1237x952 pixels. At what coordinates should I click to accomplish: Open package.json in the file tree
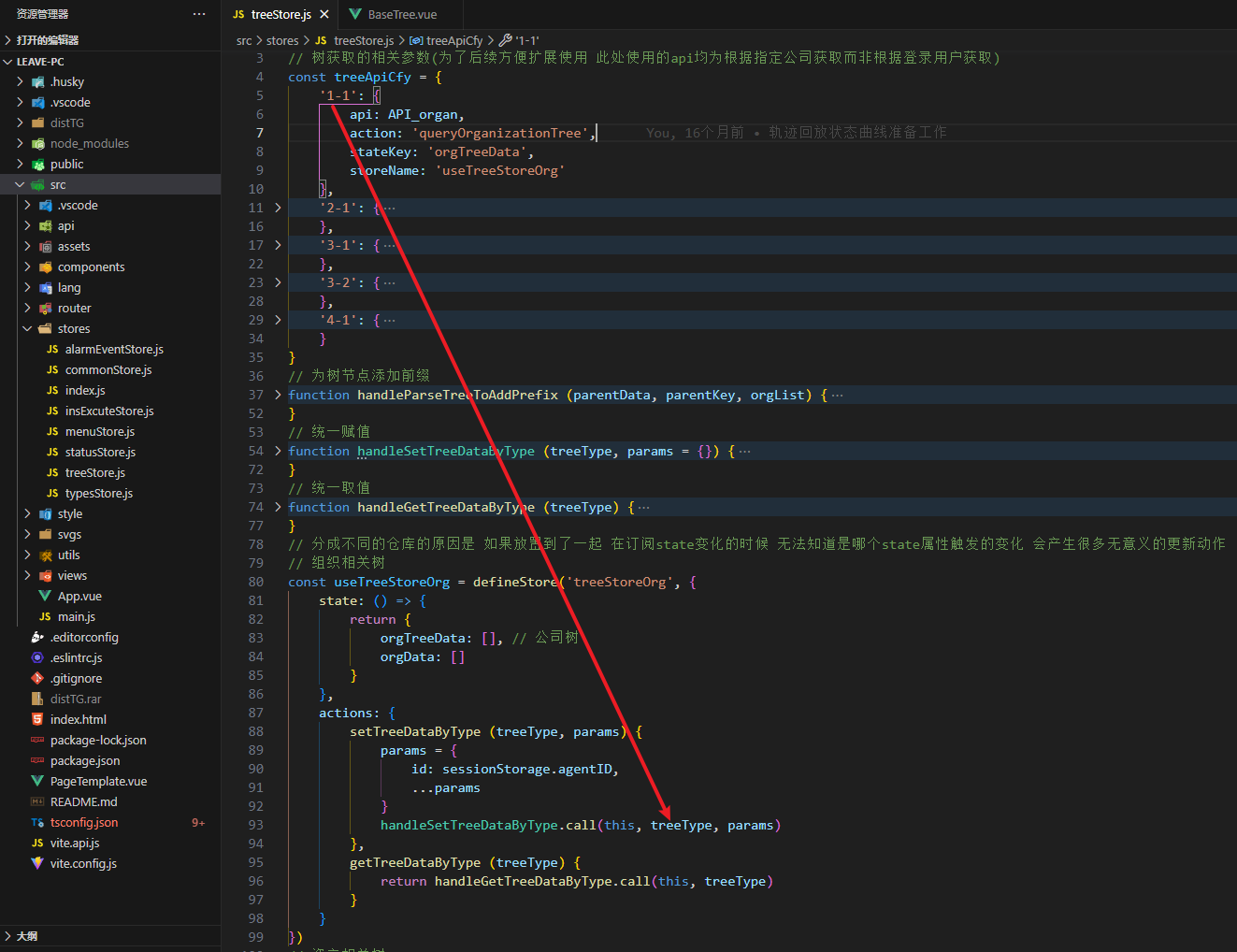click(85, 761)
